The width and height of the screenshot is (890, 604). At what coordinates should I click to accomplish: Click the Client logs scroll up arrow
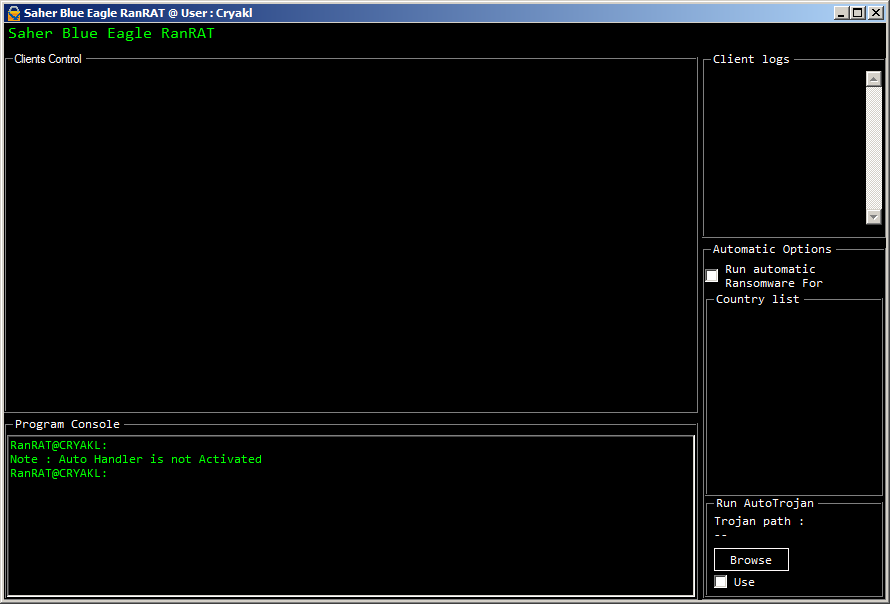point(874,79)
